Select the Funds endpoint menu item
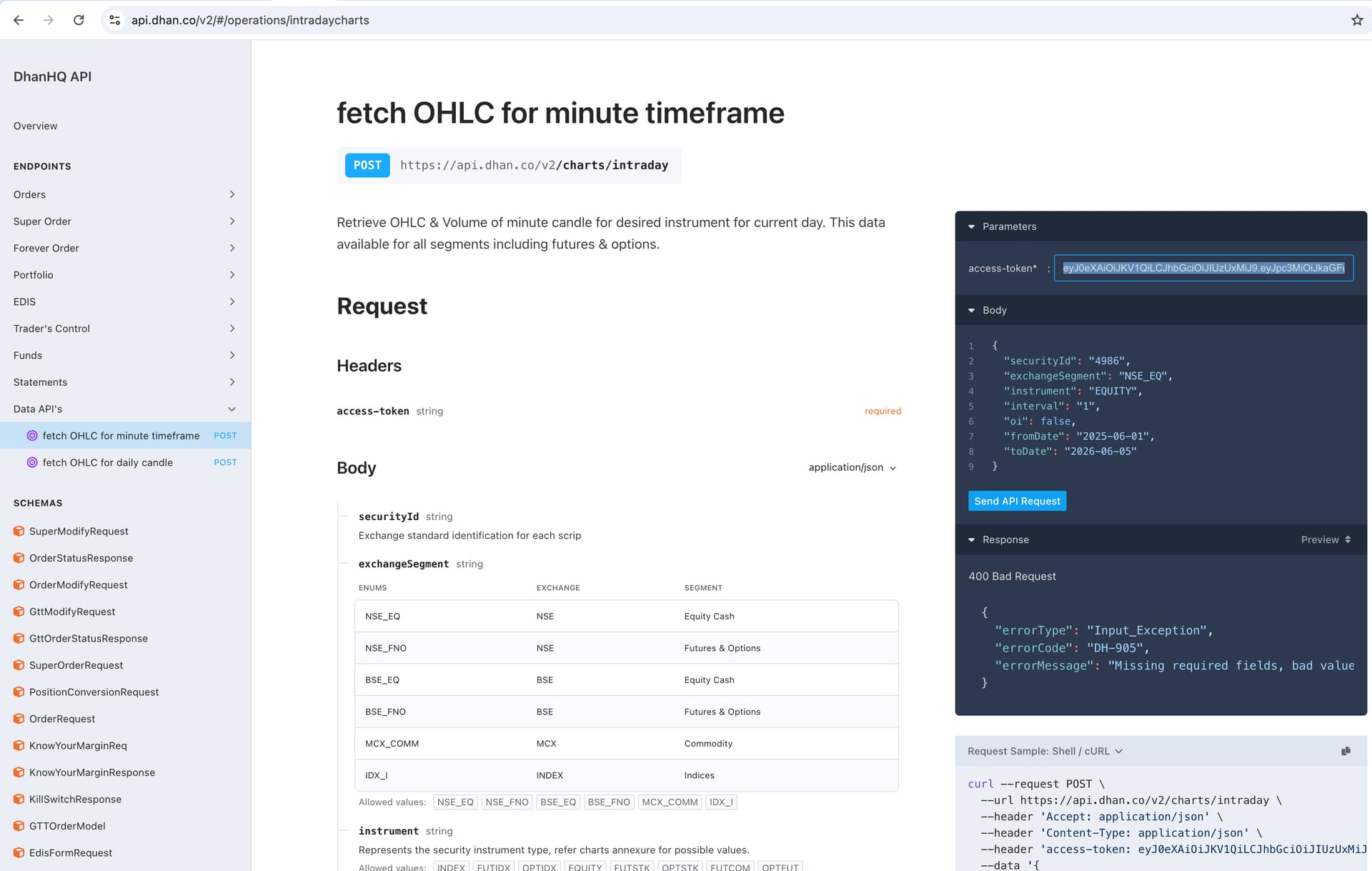1372x871 pixels. click(x=125, y=355)
